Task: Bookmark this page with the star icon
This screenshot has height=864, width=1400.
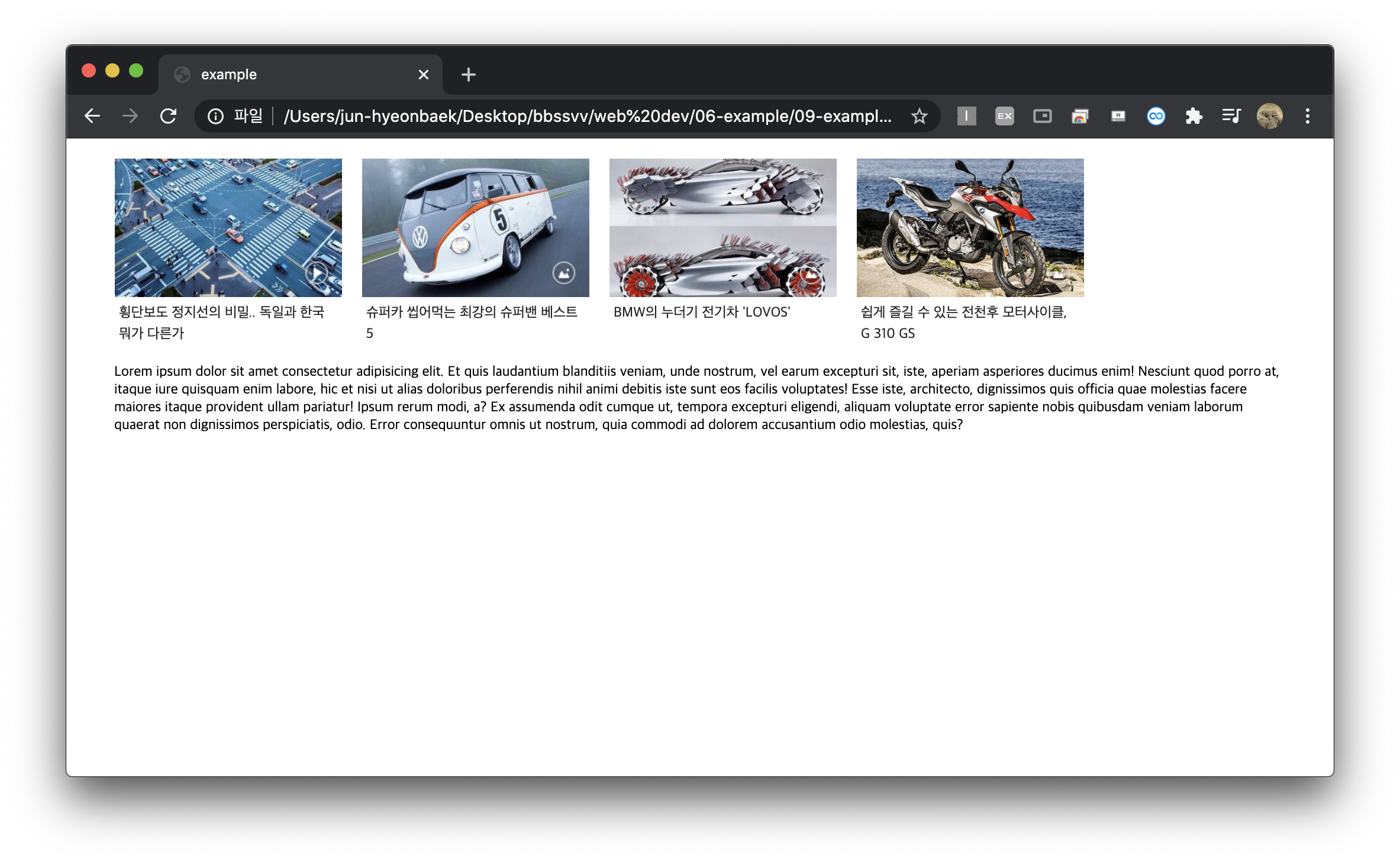Action: (919, 116)
